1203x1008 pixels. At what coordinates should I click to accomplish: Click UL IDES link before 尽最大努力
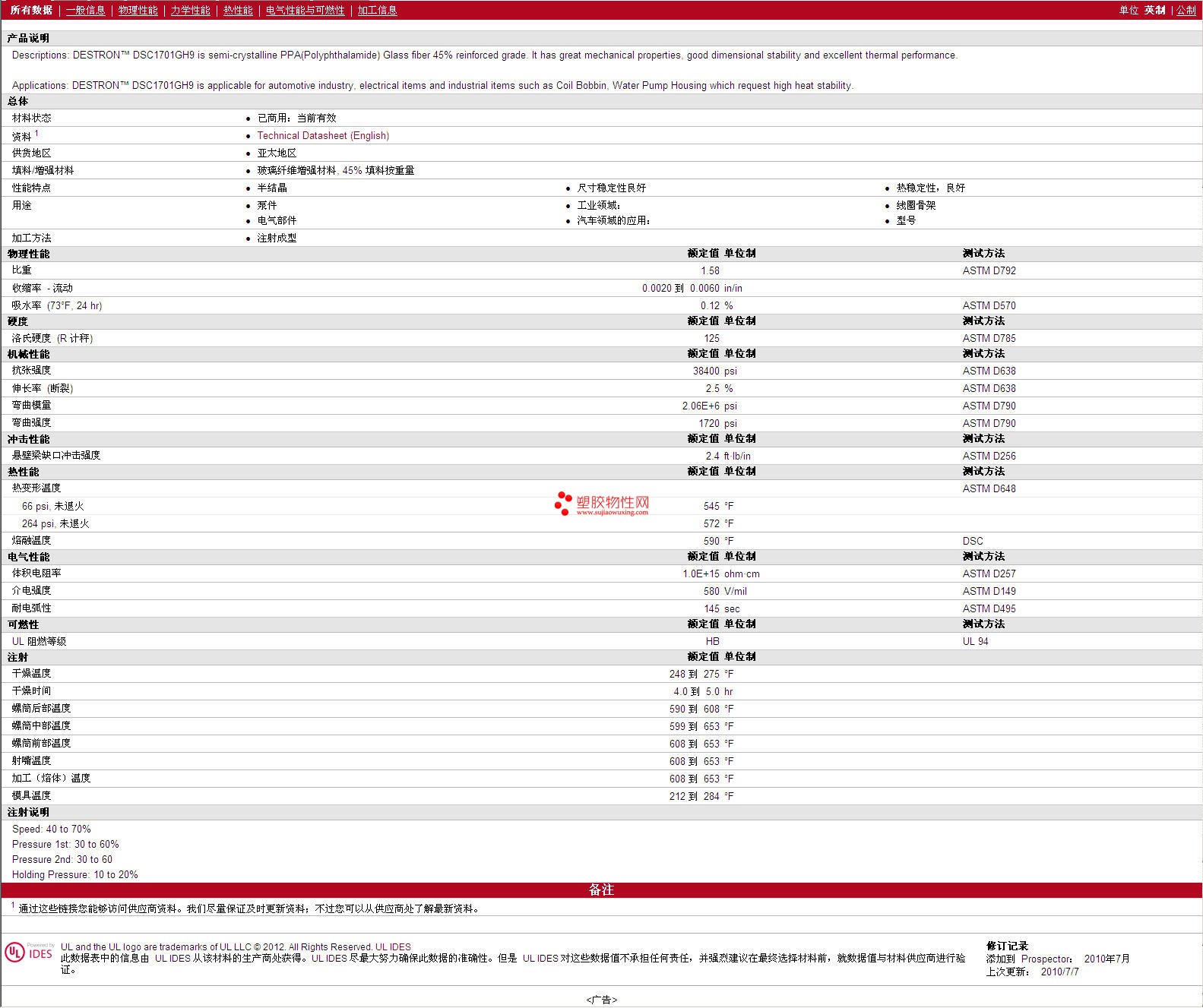click(329, 958)
